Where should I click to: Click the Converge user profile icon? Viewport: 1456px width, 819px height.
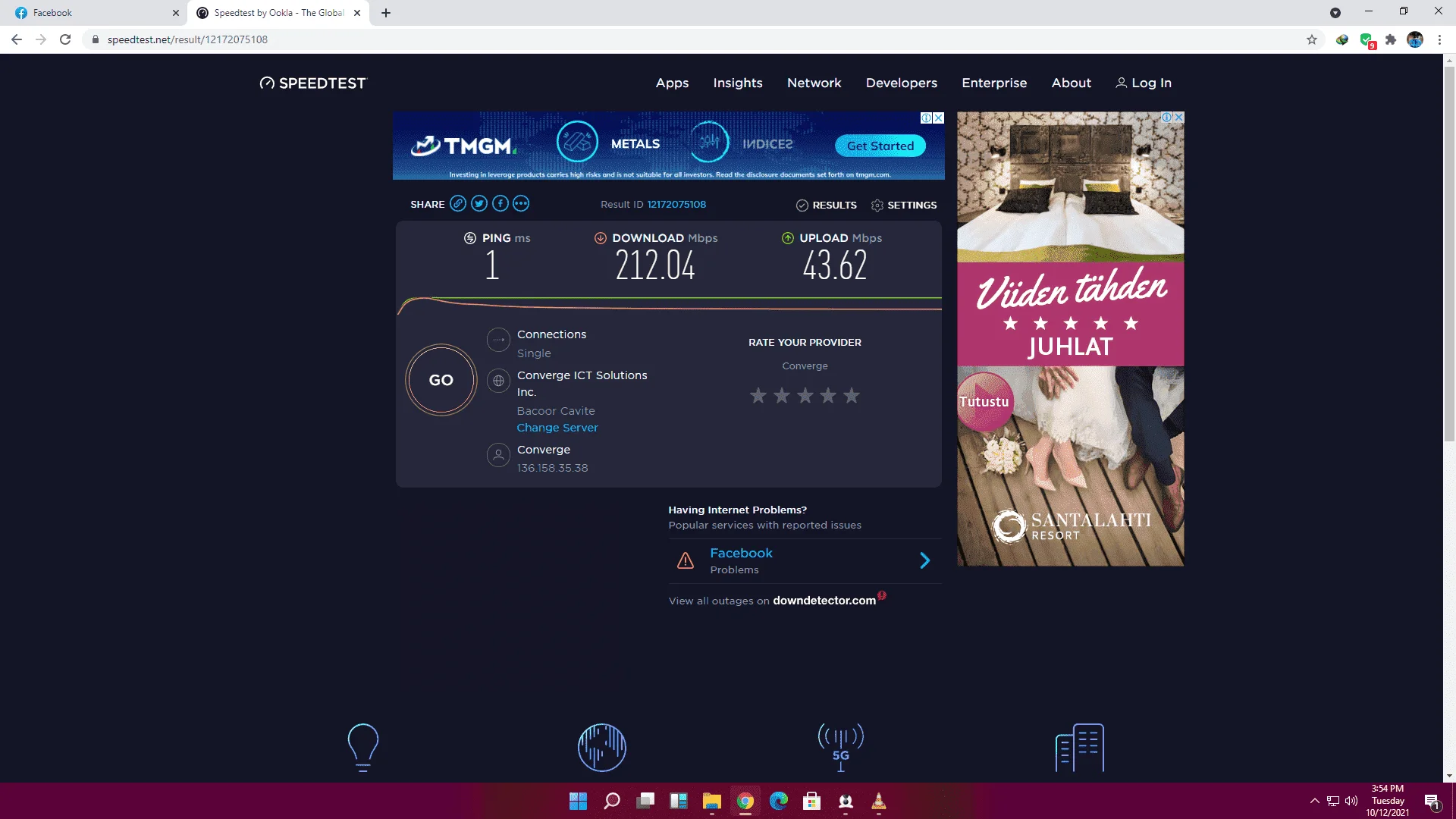498,455
